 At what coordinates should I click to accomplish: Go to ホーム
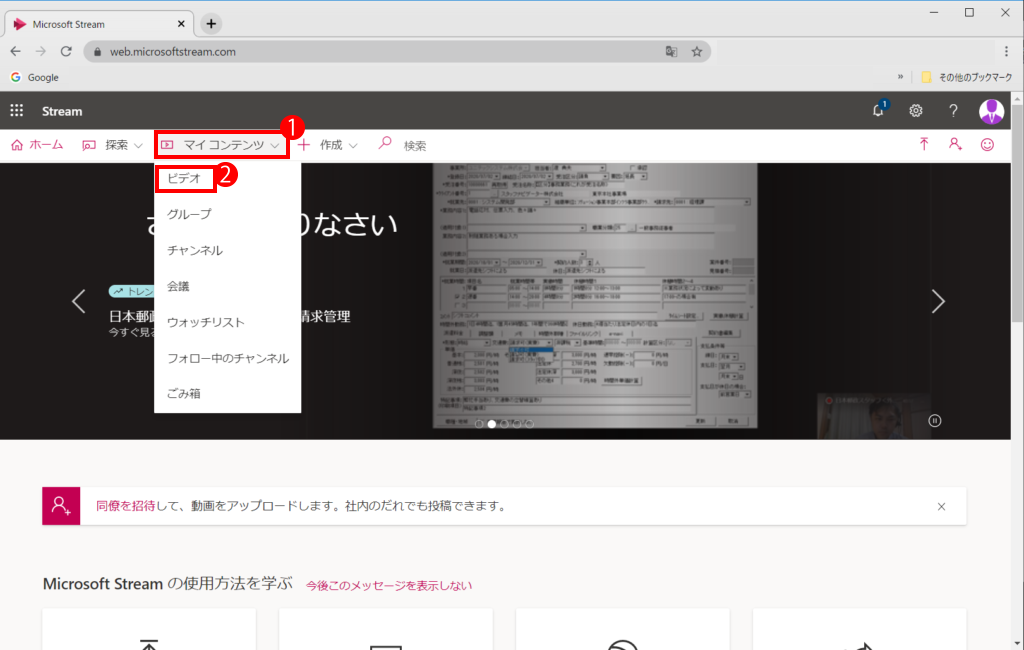coord(37,145)
